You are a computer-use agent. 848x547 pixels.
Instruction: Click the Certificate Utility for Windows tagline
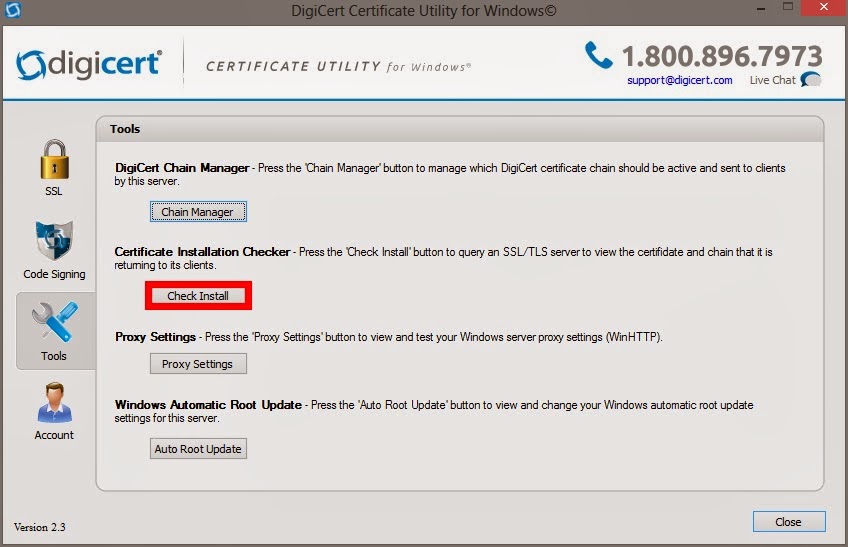[x=339, y=67]
